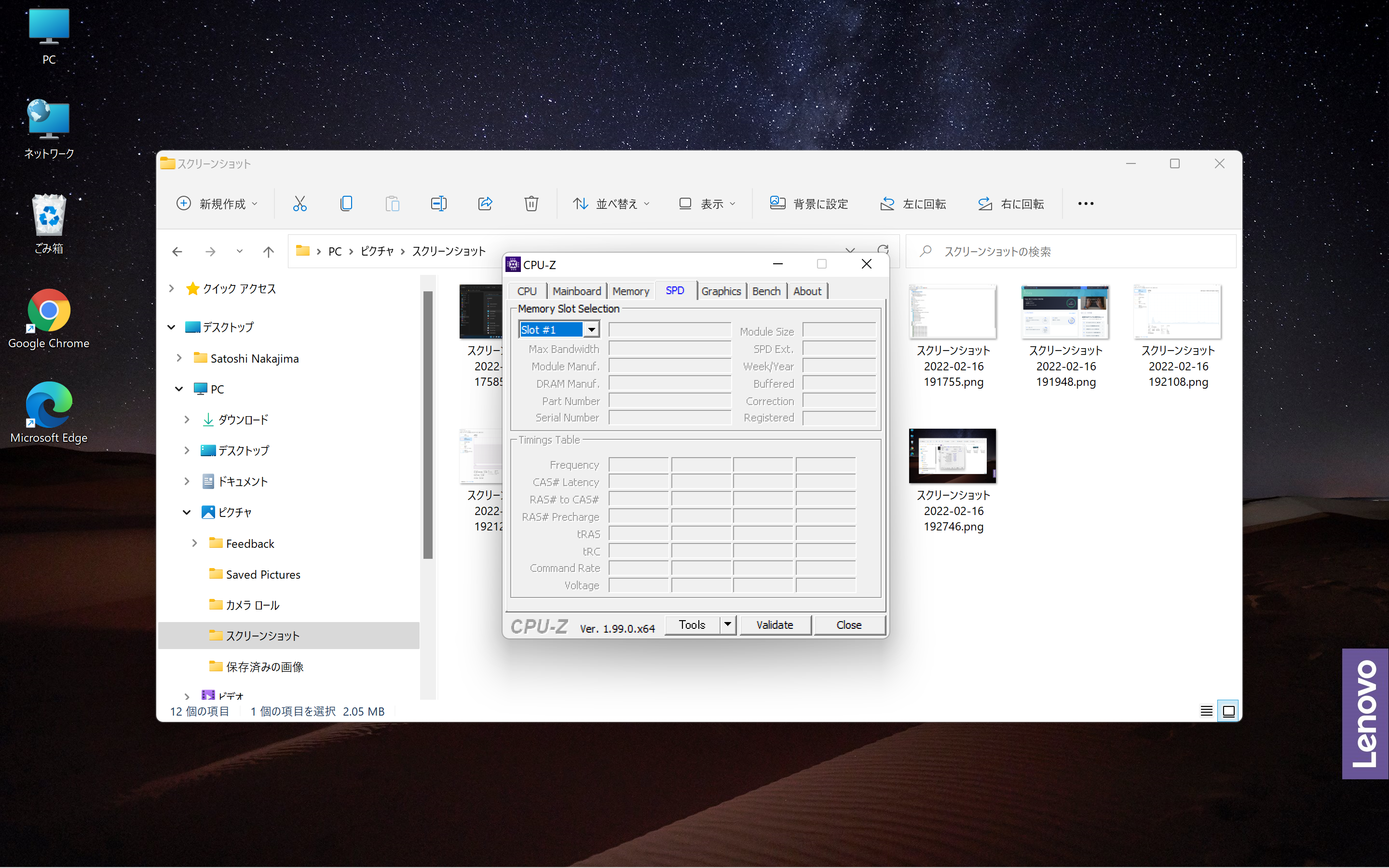Collapse the PC tree node
The width and height of the screenshot is (1389, 868).
pos(179,389)
